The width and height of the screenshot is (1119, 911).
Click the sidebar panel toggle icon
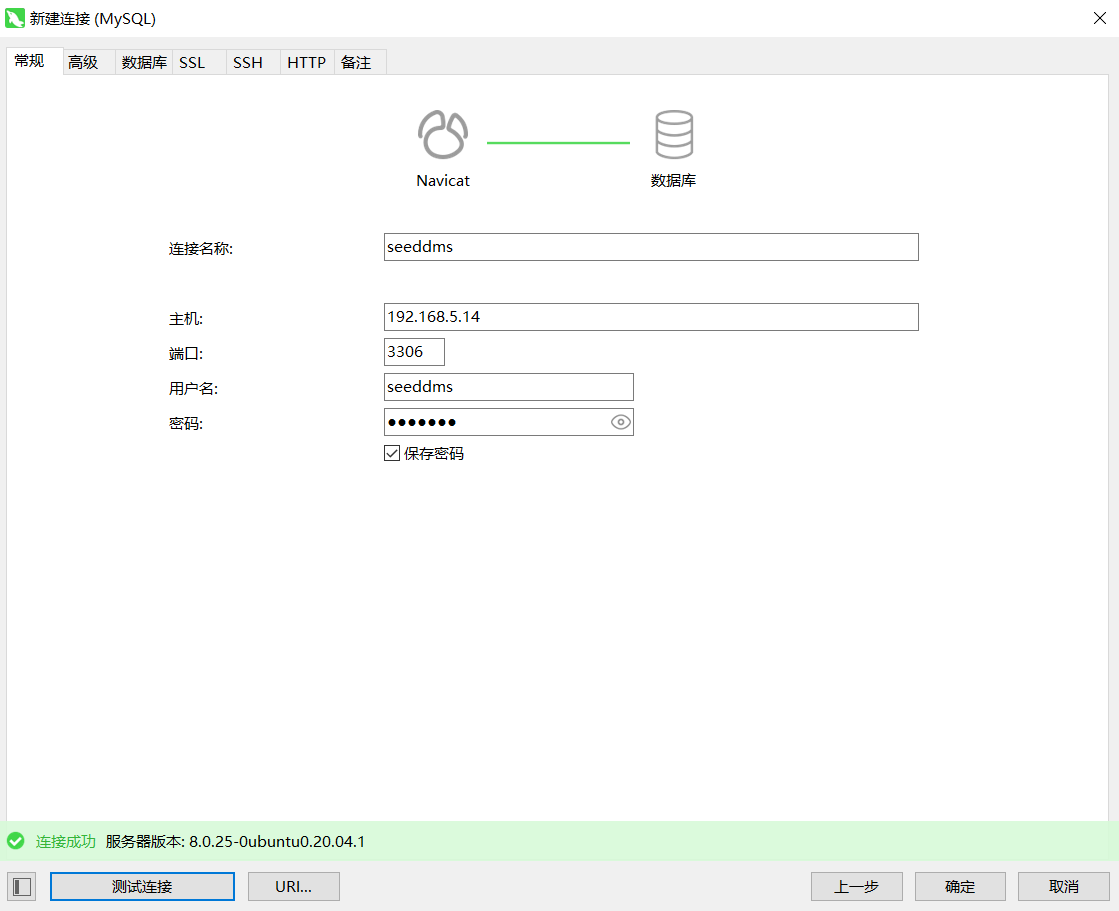pyautogui.click(x=21, y=887)
